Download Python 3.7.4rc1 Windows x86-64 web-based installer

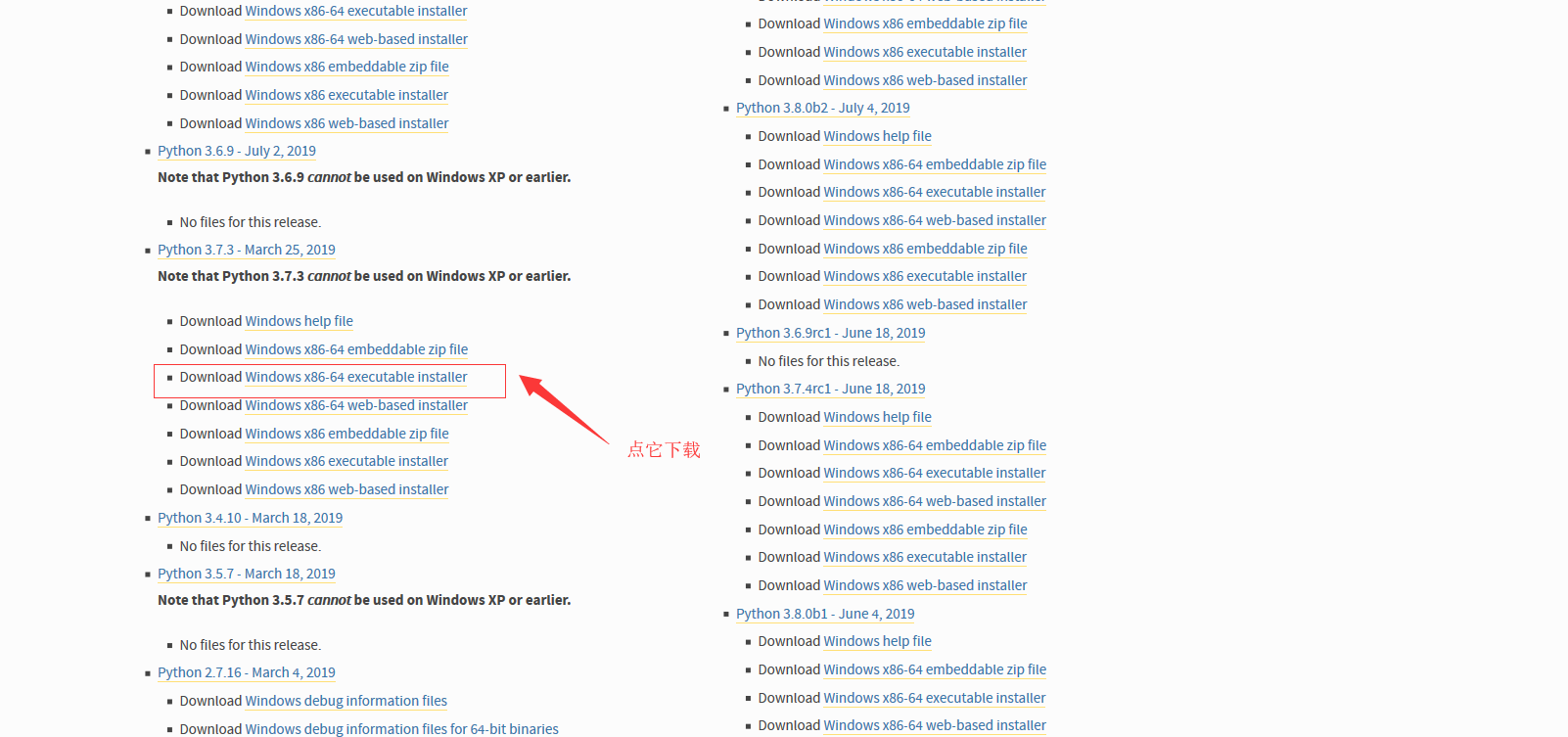point(935,501)
